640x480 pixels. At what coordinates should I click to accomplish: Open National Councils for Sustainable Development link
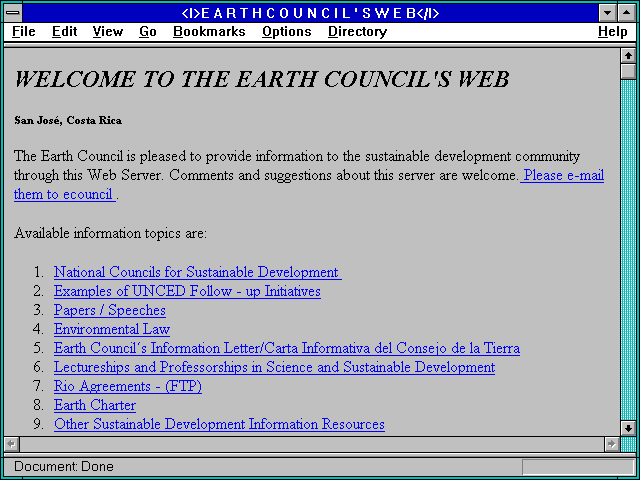pos(198,272)
